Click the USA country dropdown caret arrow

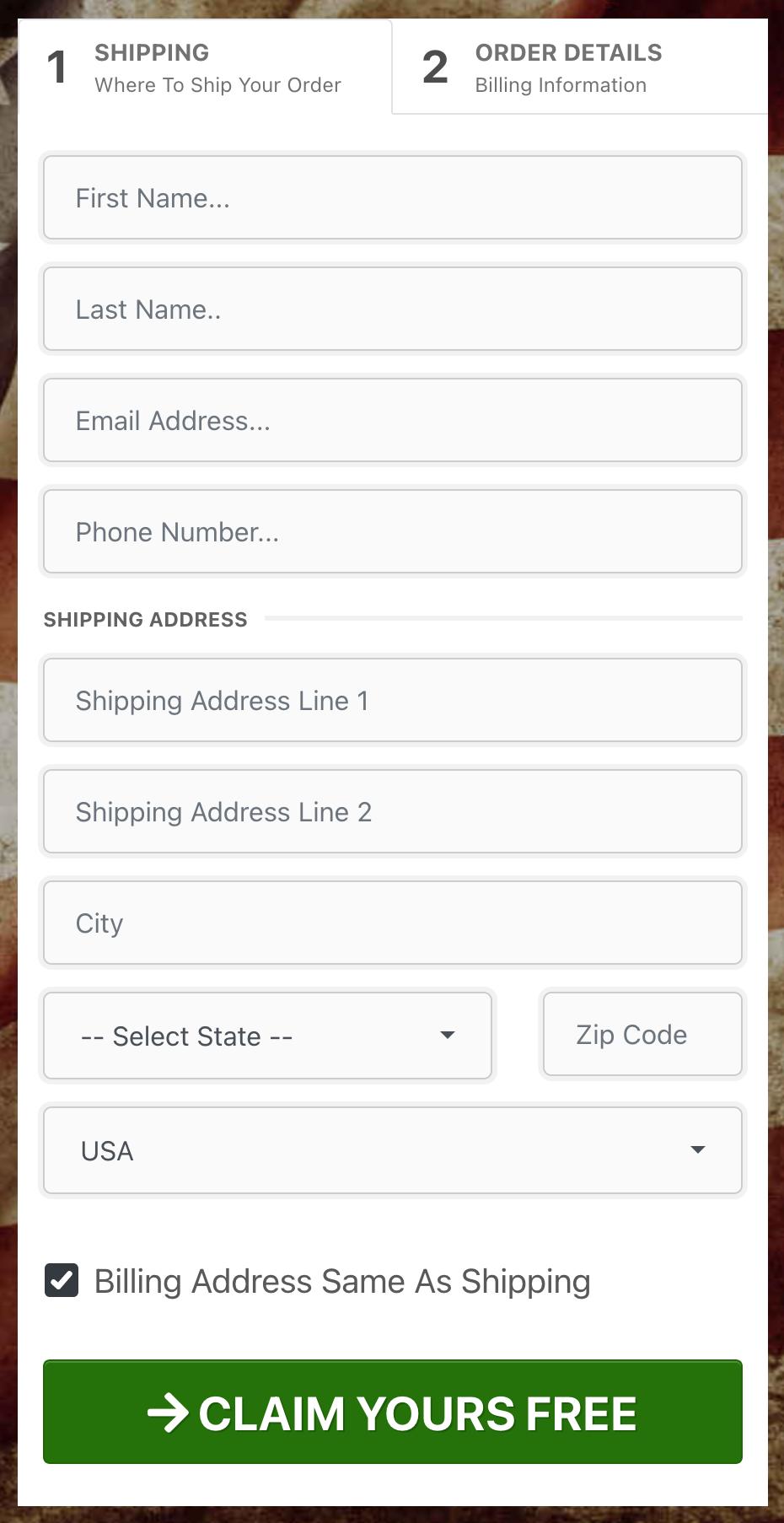tap(697, 1149)
